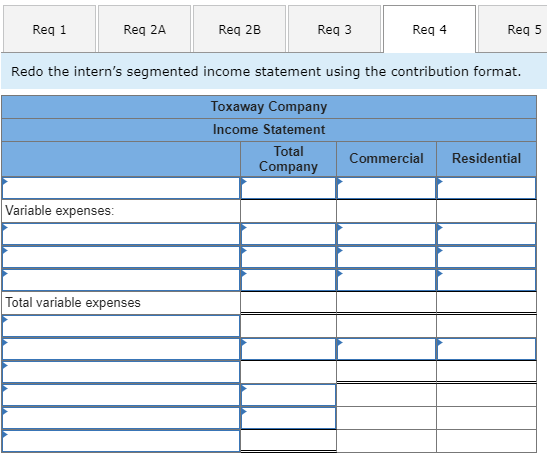
Task: Select the Req 2B tab
Action: tap(239, 29)
